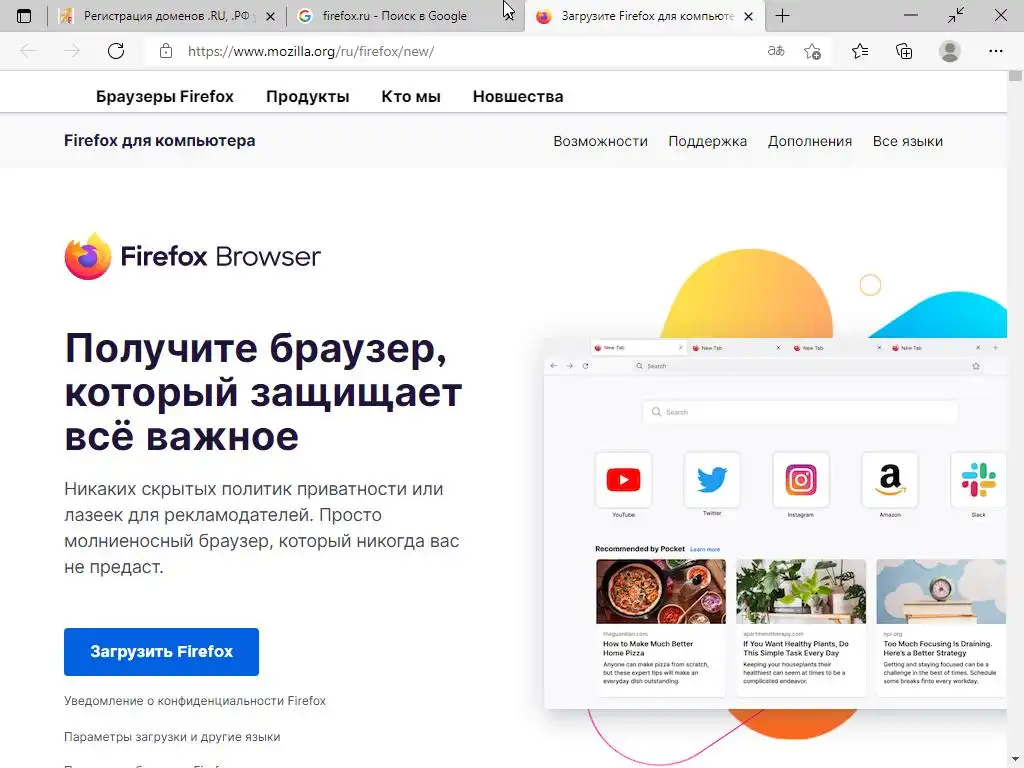1024x768 pixels.
Task: Click the Twitter tile in the preview
Action: pos(712,480)
